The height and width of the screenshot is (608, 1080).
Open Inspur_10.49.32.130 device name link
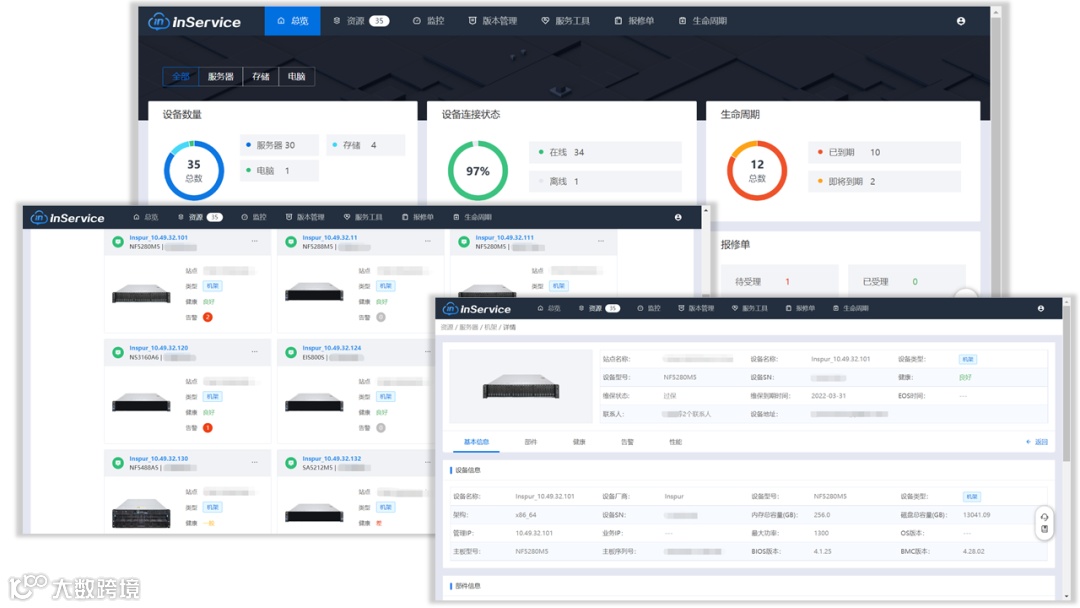(x=158, y=459)
